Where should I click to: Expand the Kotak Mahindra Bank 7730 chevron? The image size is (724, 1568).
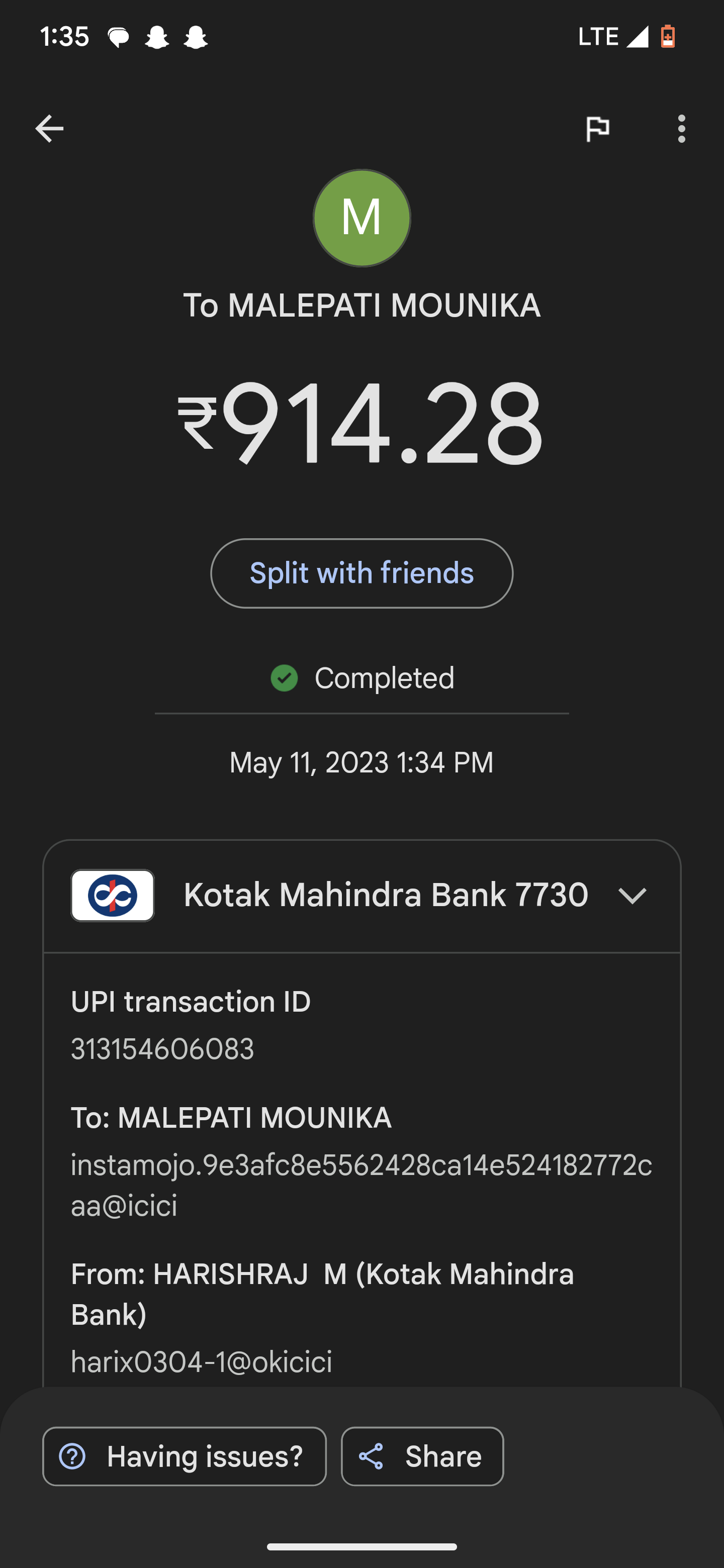[632, 896]
